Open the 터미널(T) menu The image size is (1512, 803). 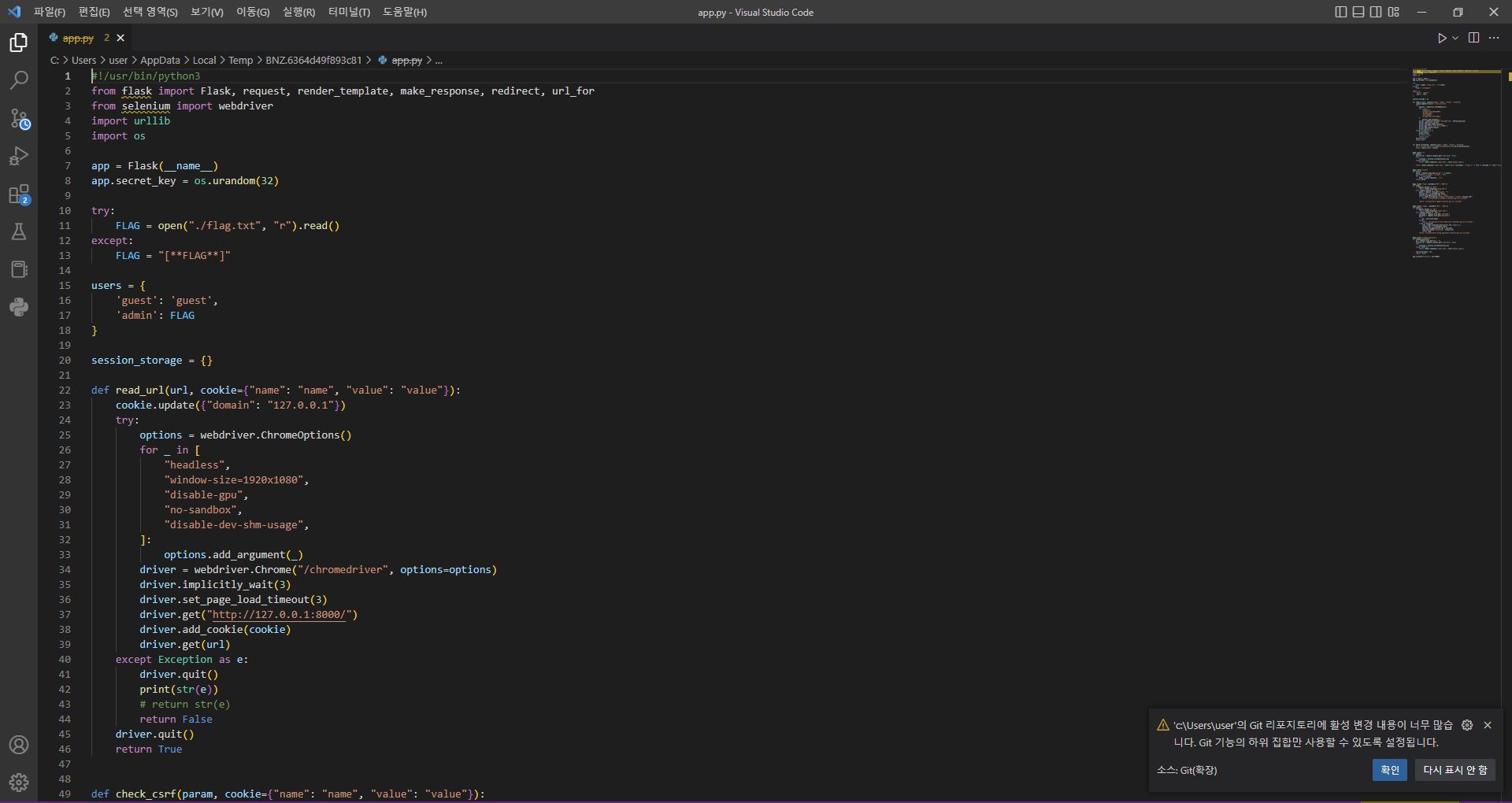349,12
